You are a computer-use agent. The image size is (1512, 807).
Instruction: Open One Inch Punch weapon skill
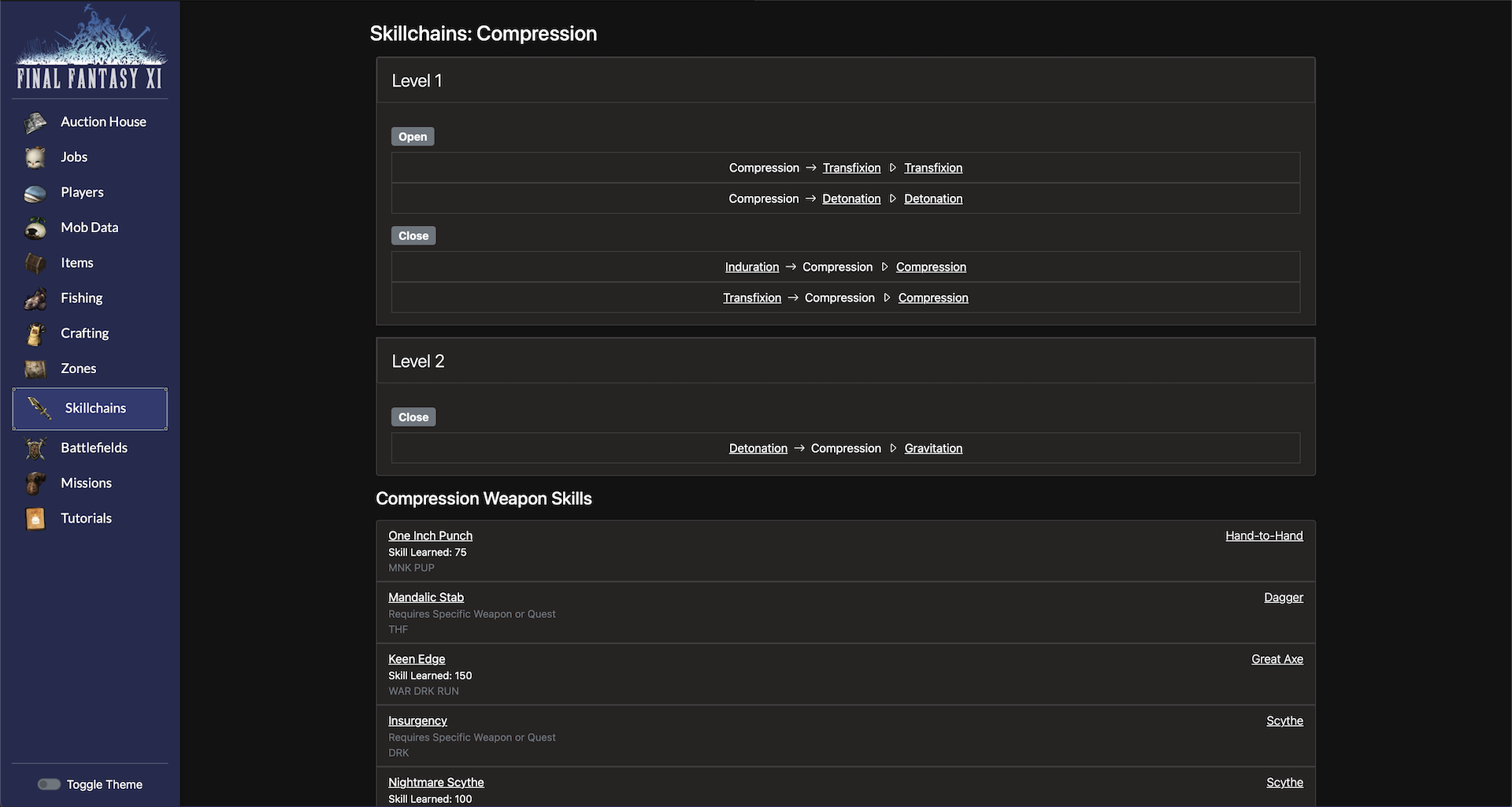430,535
